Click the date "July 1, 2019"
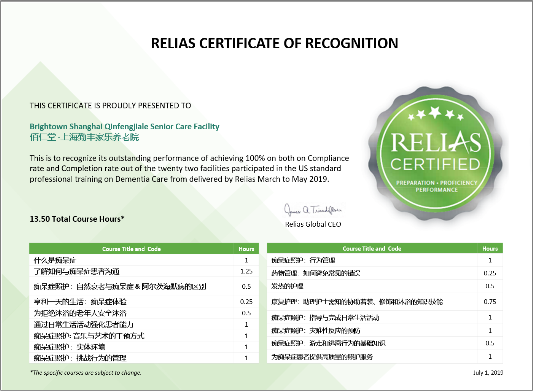The height and width of the screenshot is (391, 541). [488, 373]
